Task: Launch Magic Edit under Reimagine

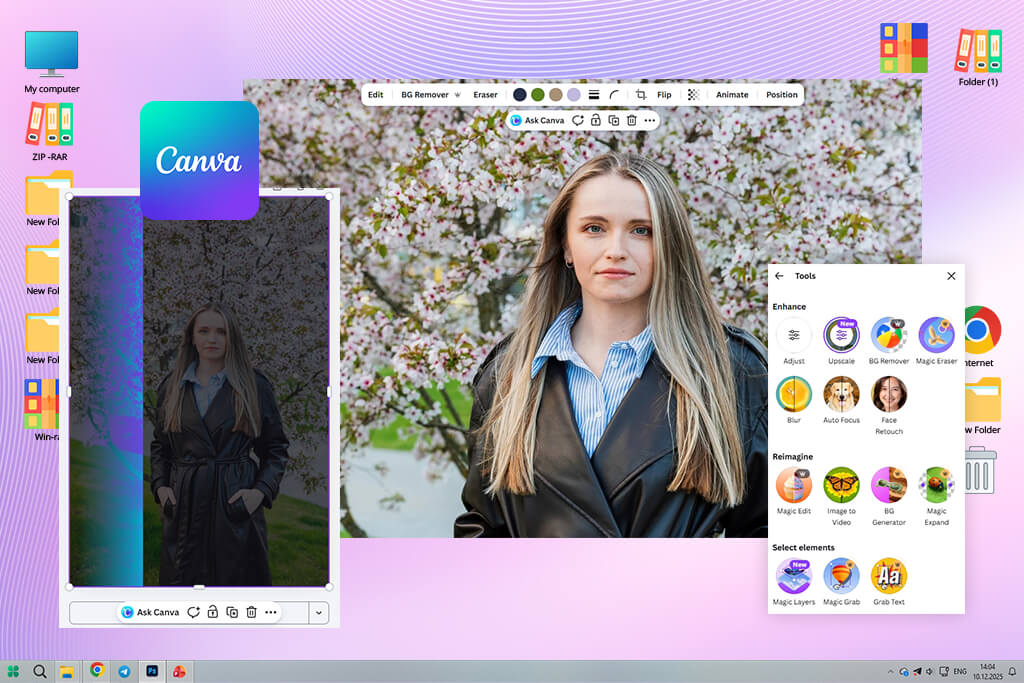Action: (793, 485)
